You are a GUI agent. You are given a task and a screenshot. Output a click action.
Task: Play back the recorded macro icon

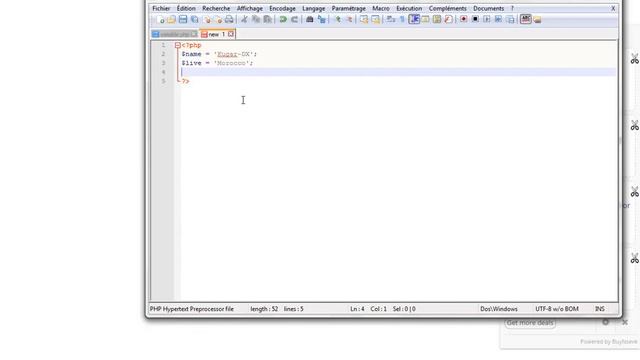click(x=487, y=19)
